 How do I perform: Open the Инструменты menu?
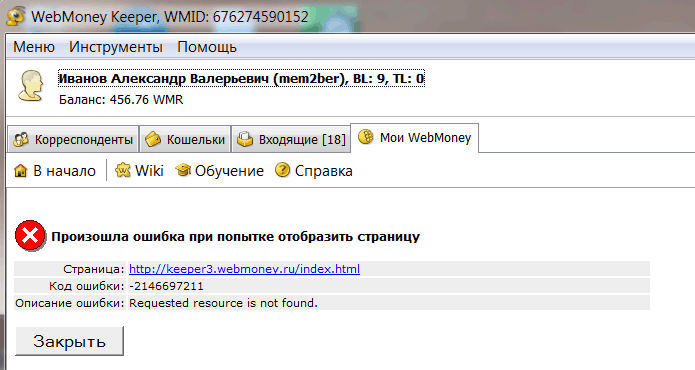pyautogui.click(x=116, y=47)
